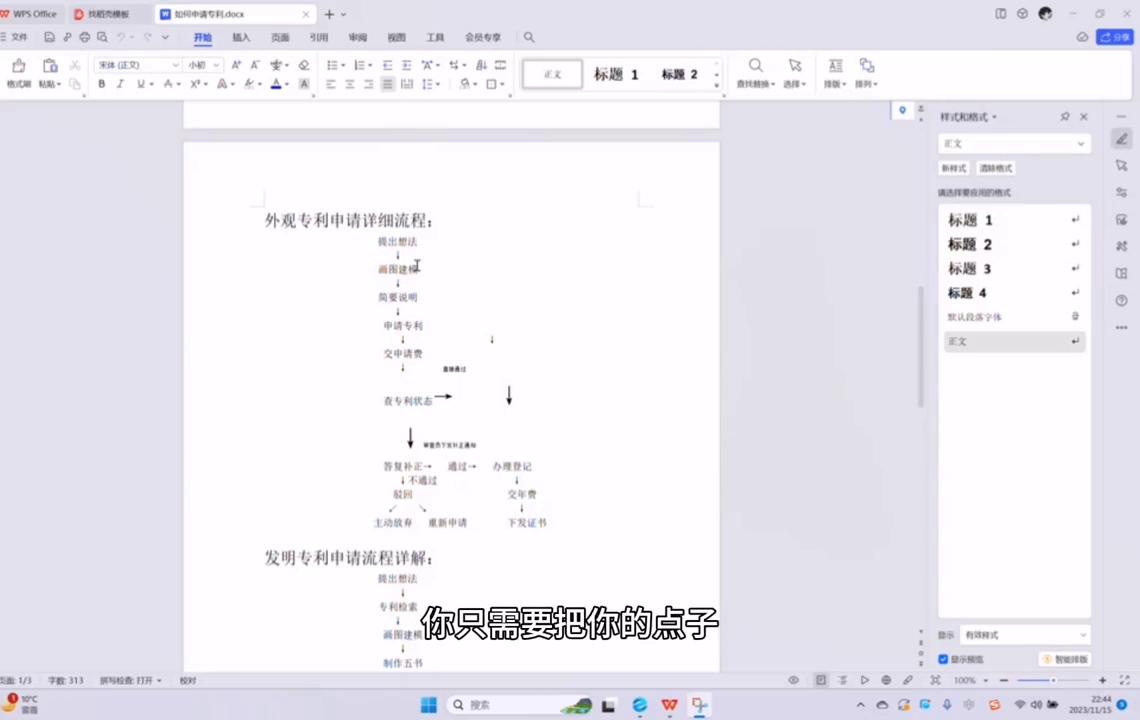The height and width of the screenshot is (720, 1140).
Task: Open the 审阅 ribbon tab
Action: (x=358, y=37)
